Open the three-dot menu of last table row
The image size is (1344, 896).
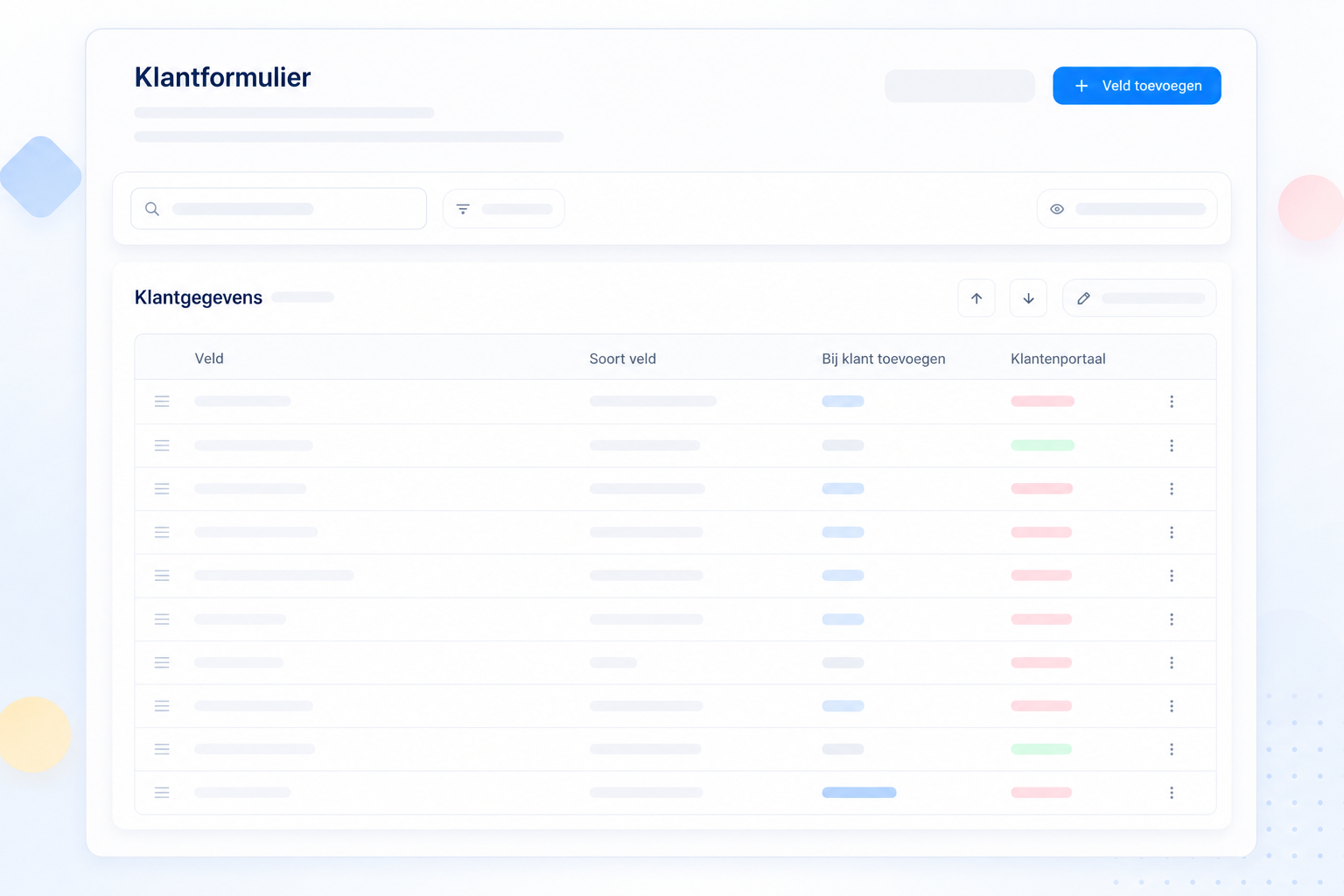pyautogui.click(x=1172, y=793)
